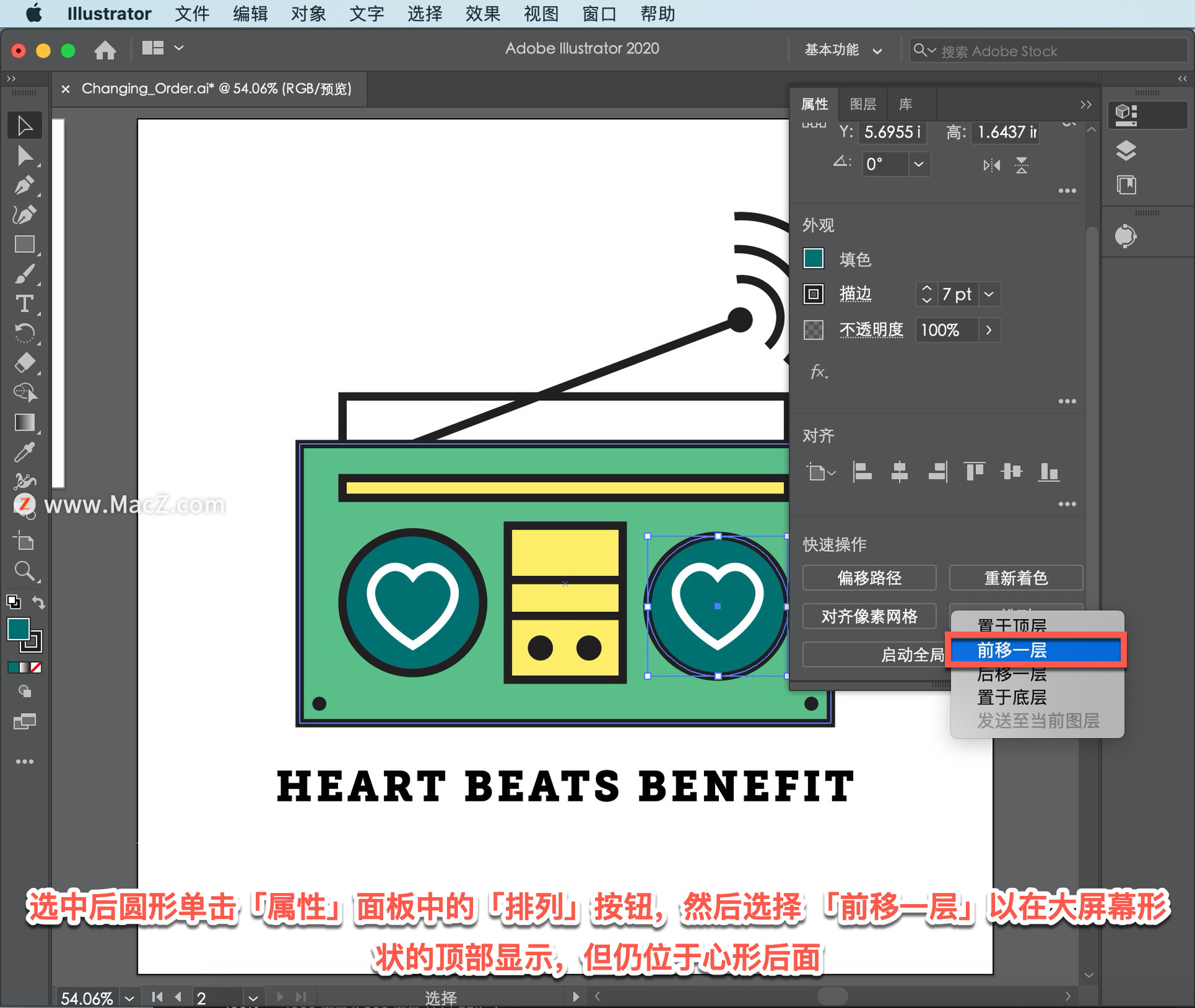Select the Artboard tool

tap(25, 541)
